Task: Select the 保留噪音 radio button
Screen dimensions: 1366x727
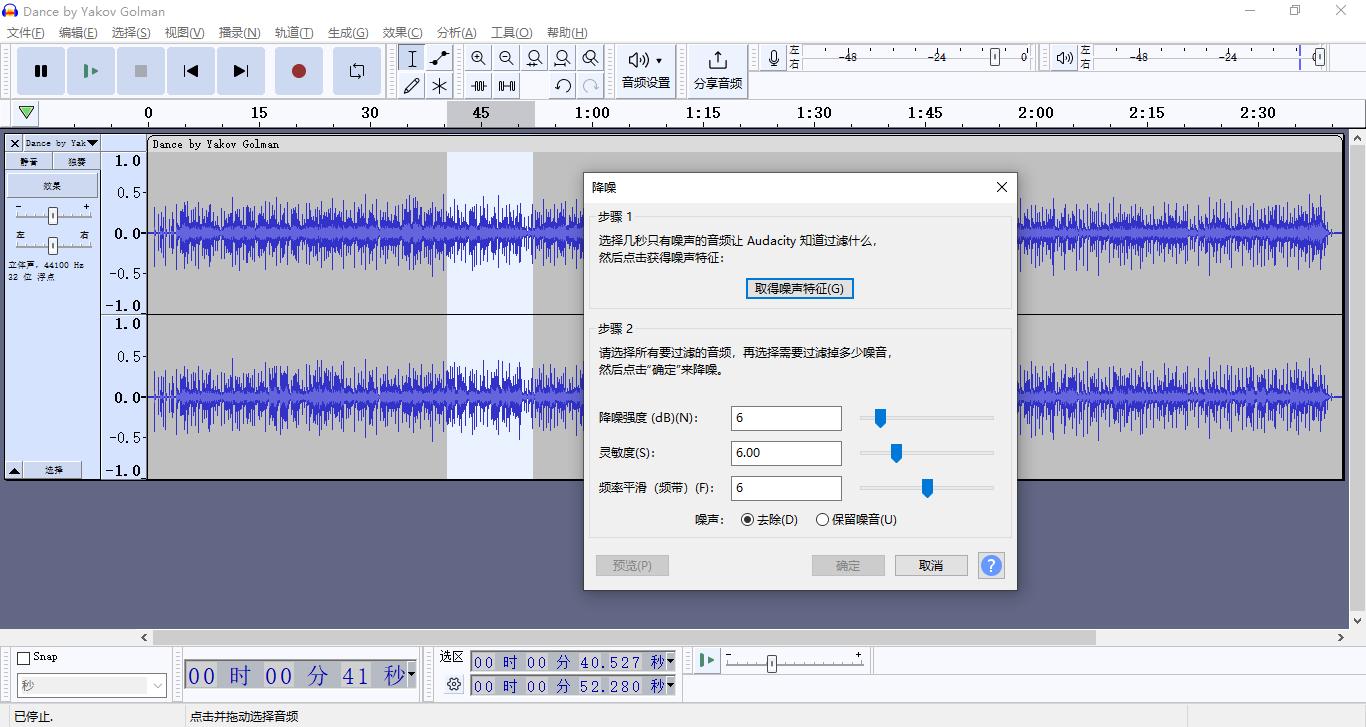Action: tap(822, 519)
